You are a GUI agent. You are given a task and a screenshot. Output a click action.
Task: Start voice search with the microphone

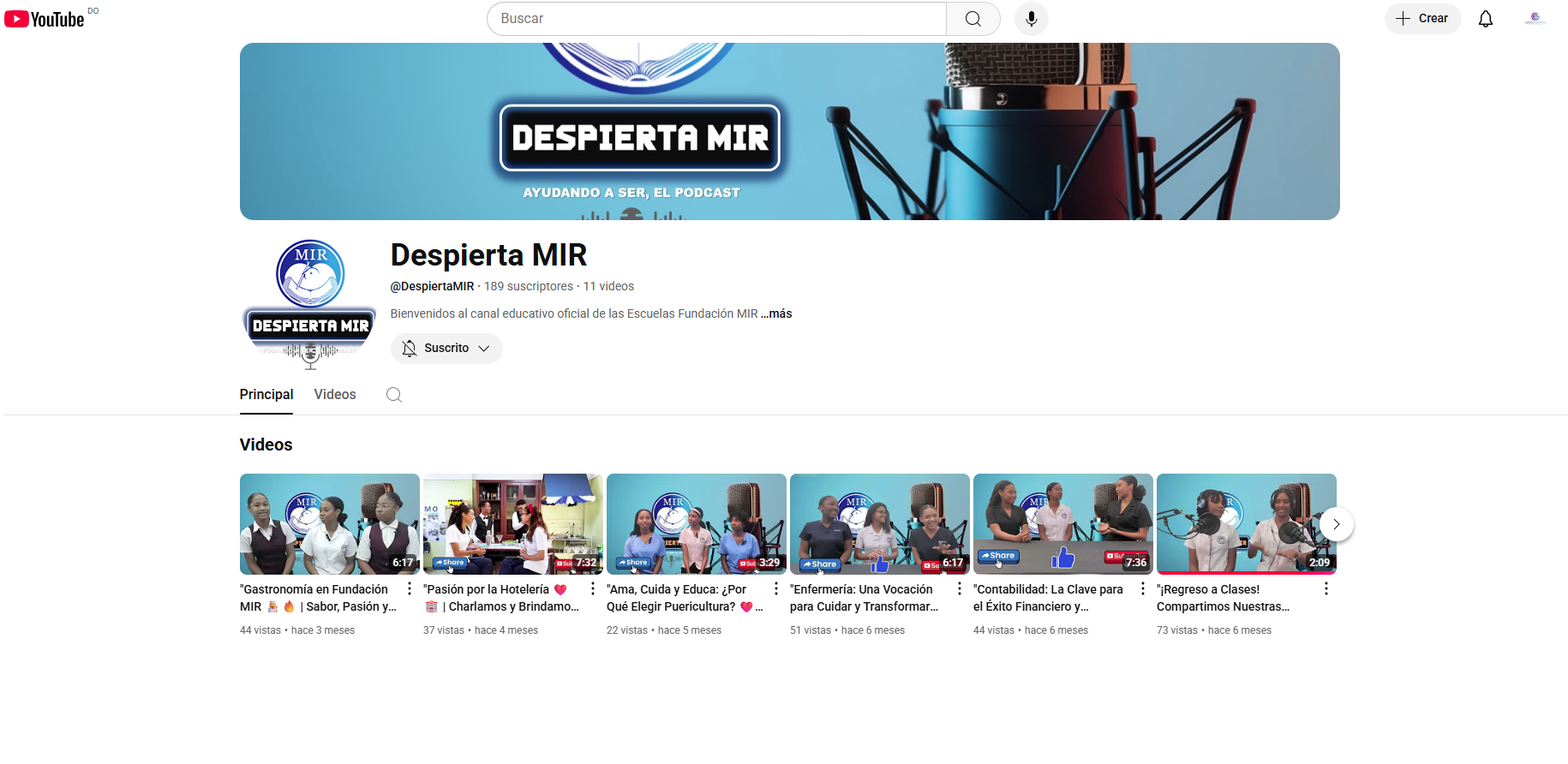(x=1032, y=19)
